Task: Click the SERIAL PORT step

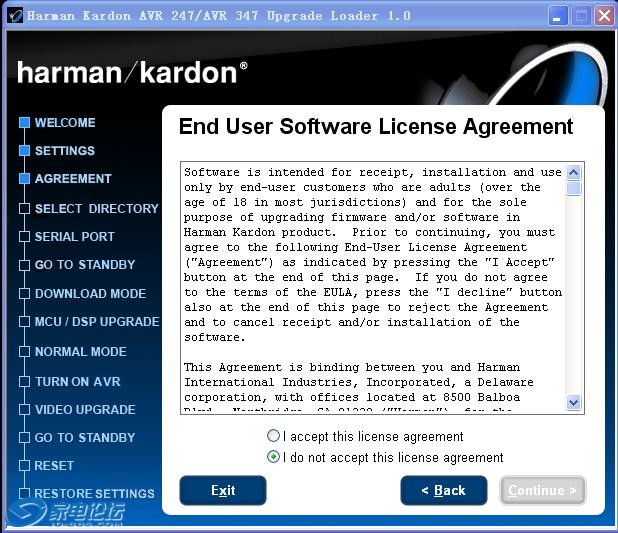Action: 74,237
